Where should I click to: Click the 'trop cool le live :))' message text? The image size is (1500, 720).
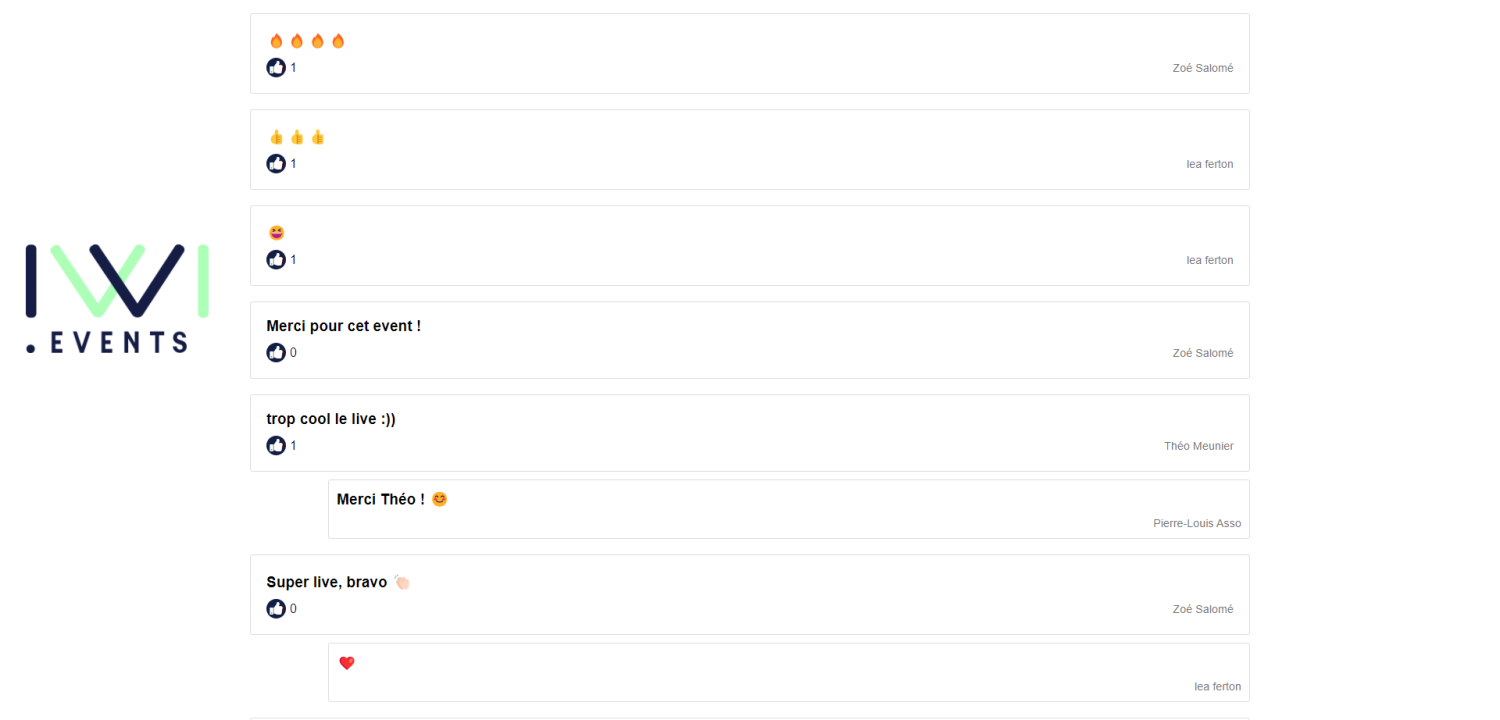pyautogui.click(x=331, y=419)
